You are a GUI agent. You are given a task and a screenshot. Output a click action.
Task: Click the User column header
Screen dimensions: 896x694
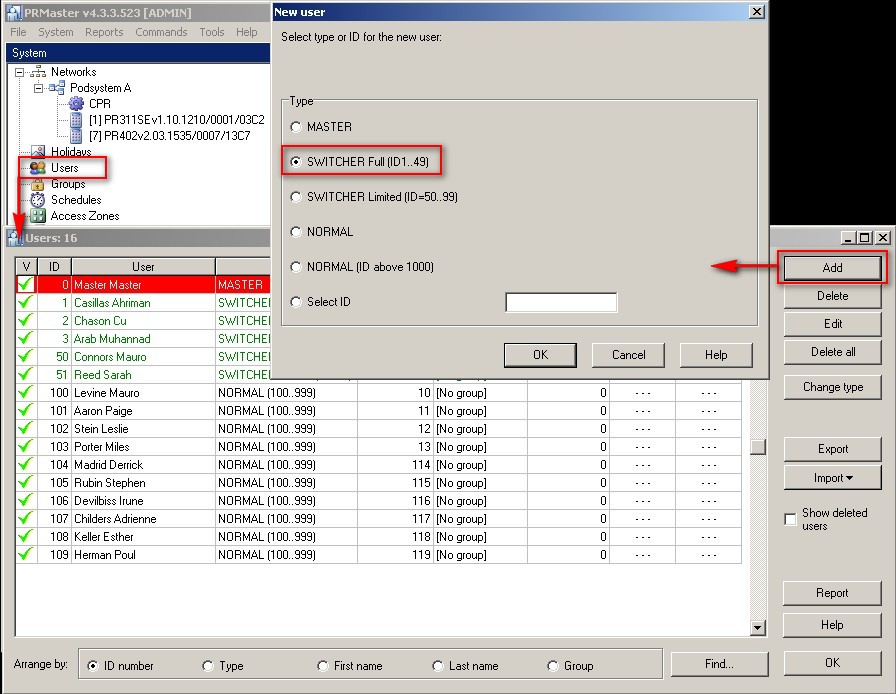[x=143, y=266]
